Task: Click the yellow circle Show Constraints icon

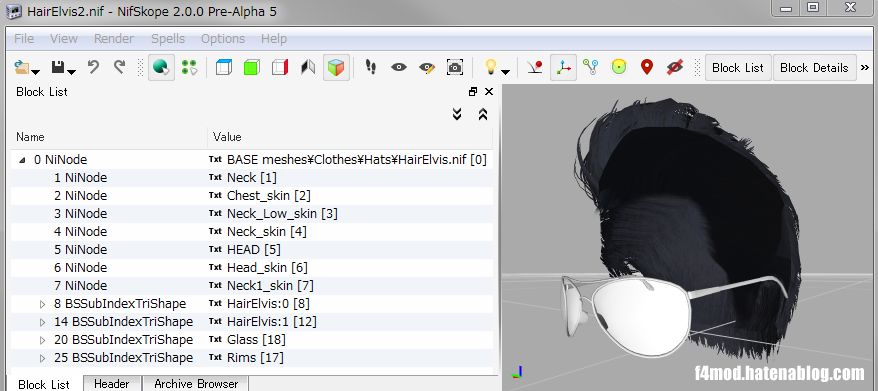Action: (619, 68)
